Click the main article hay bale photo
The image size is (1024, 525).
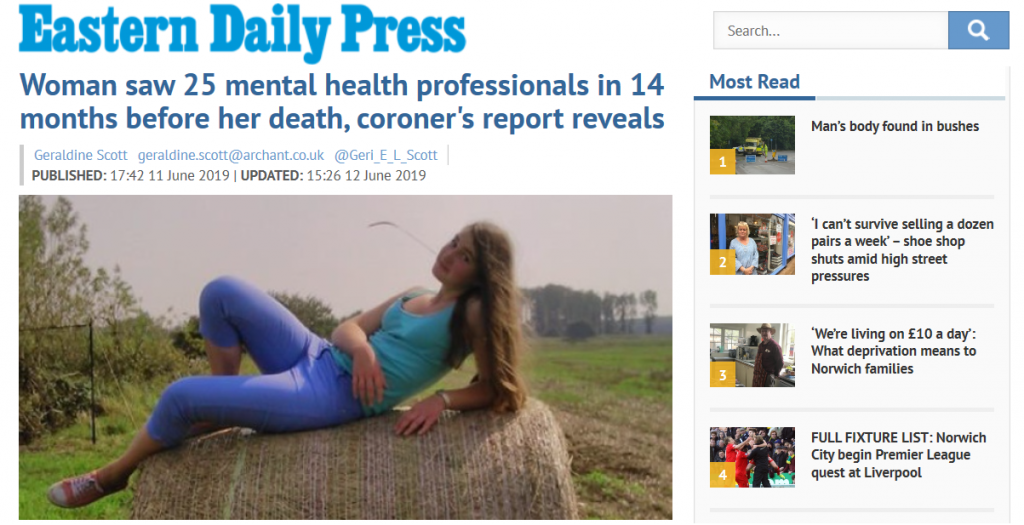tap(345, 357)
